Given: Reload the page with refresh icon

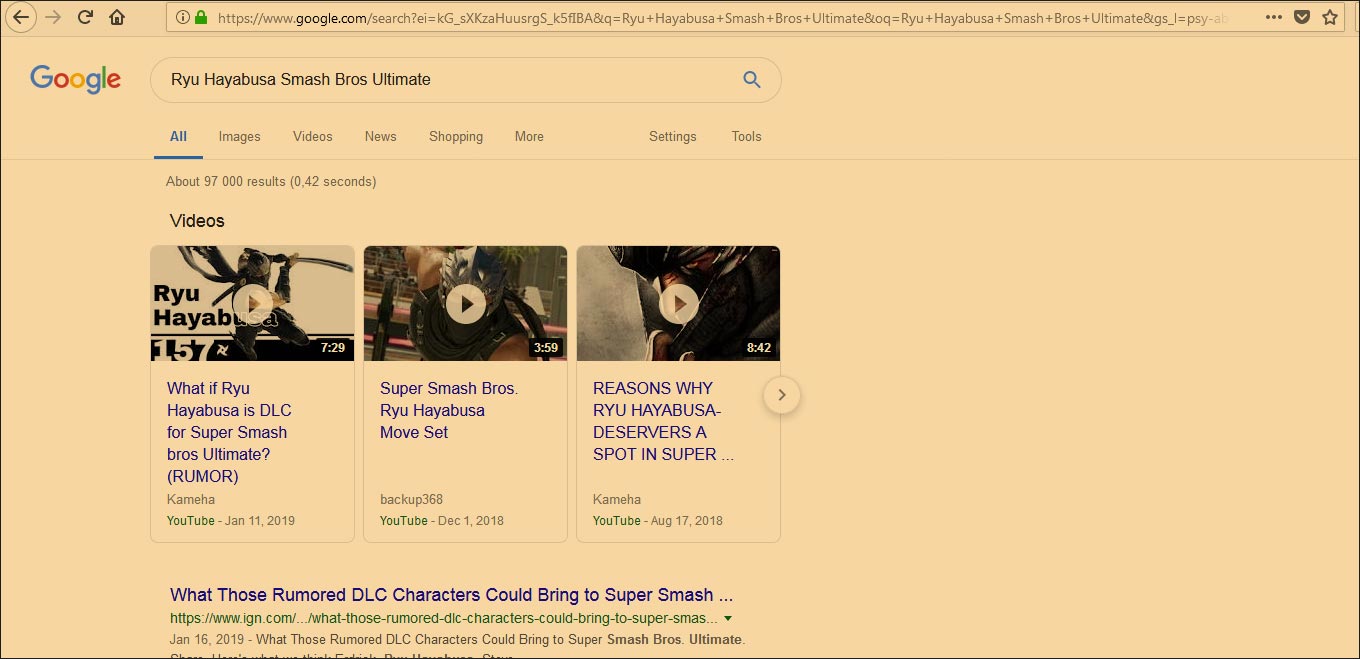Looking at the screenshot, I should click(84, 17).
